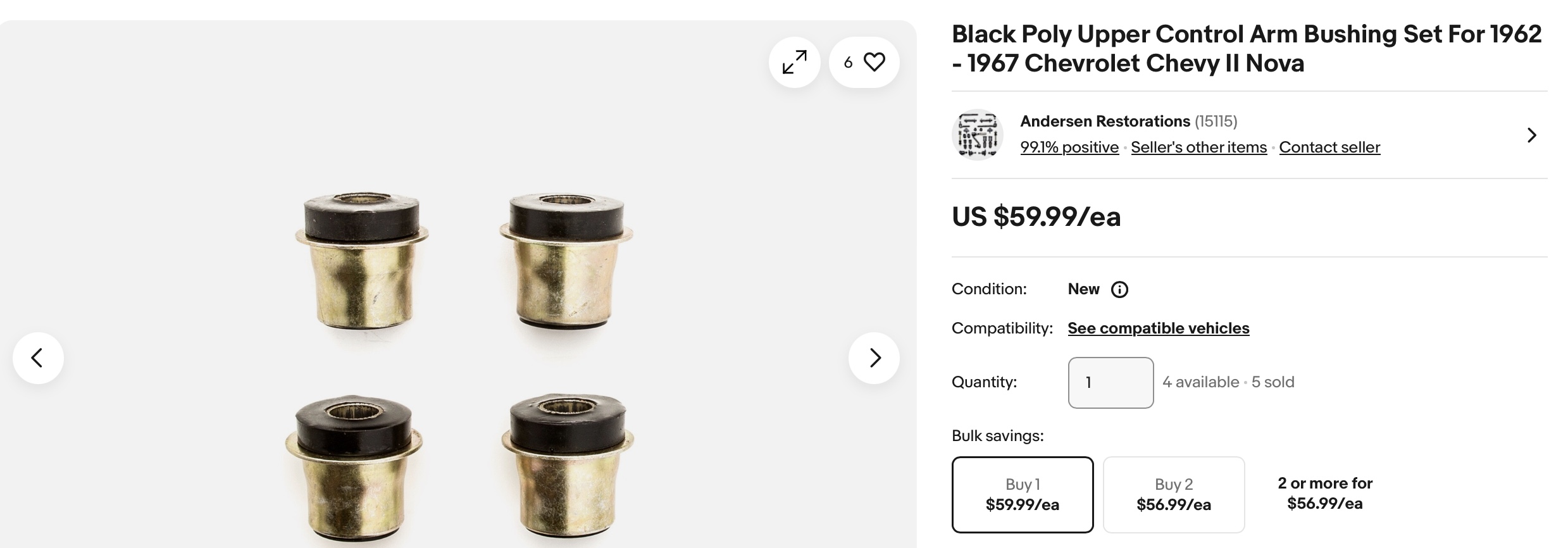Expand product image to full screen

click(794, 62)
